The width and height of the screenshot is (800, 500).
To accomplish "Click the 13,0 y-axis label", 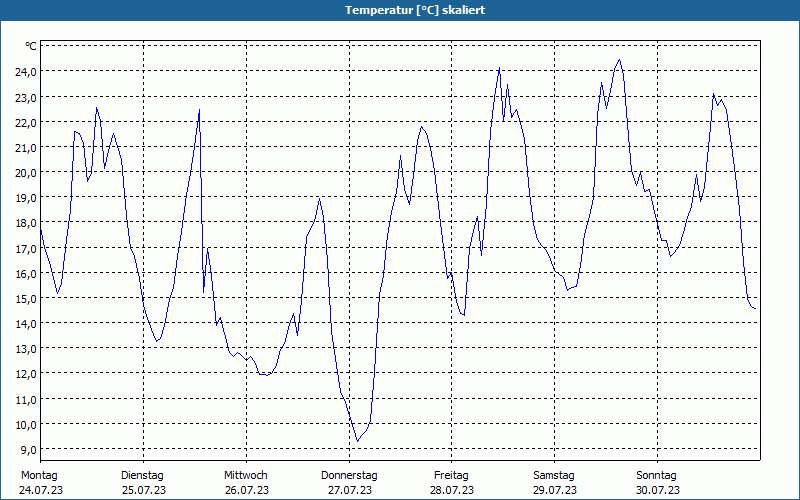I will pyautogui.click(x=26, y=349).
